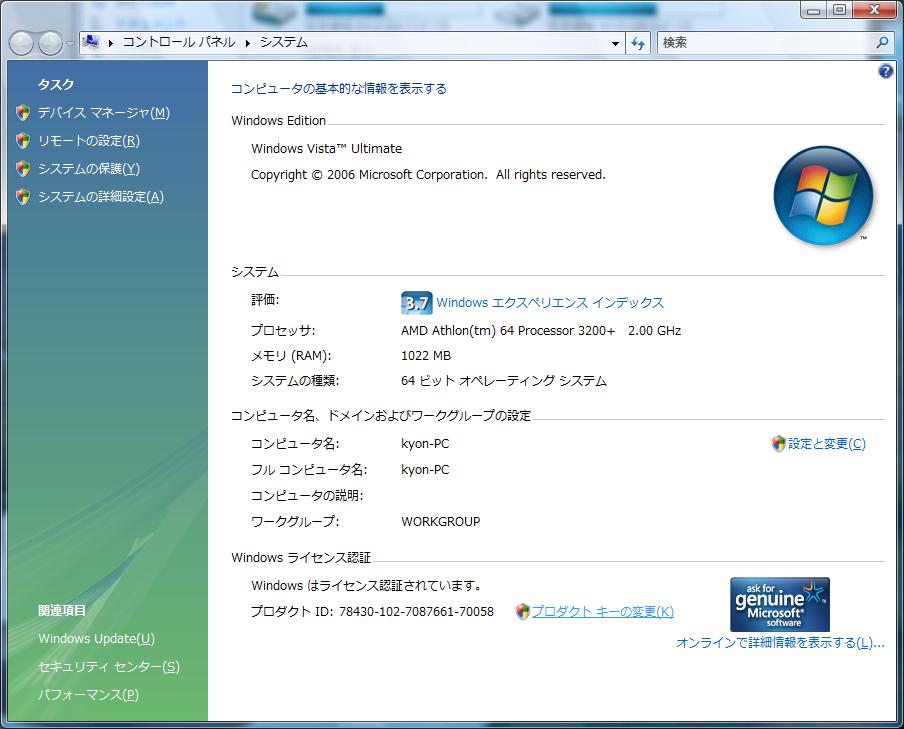Open システムの詳細設定 link
This screenshot has width=904, height=729.
pos(101,197)
